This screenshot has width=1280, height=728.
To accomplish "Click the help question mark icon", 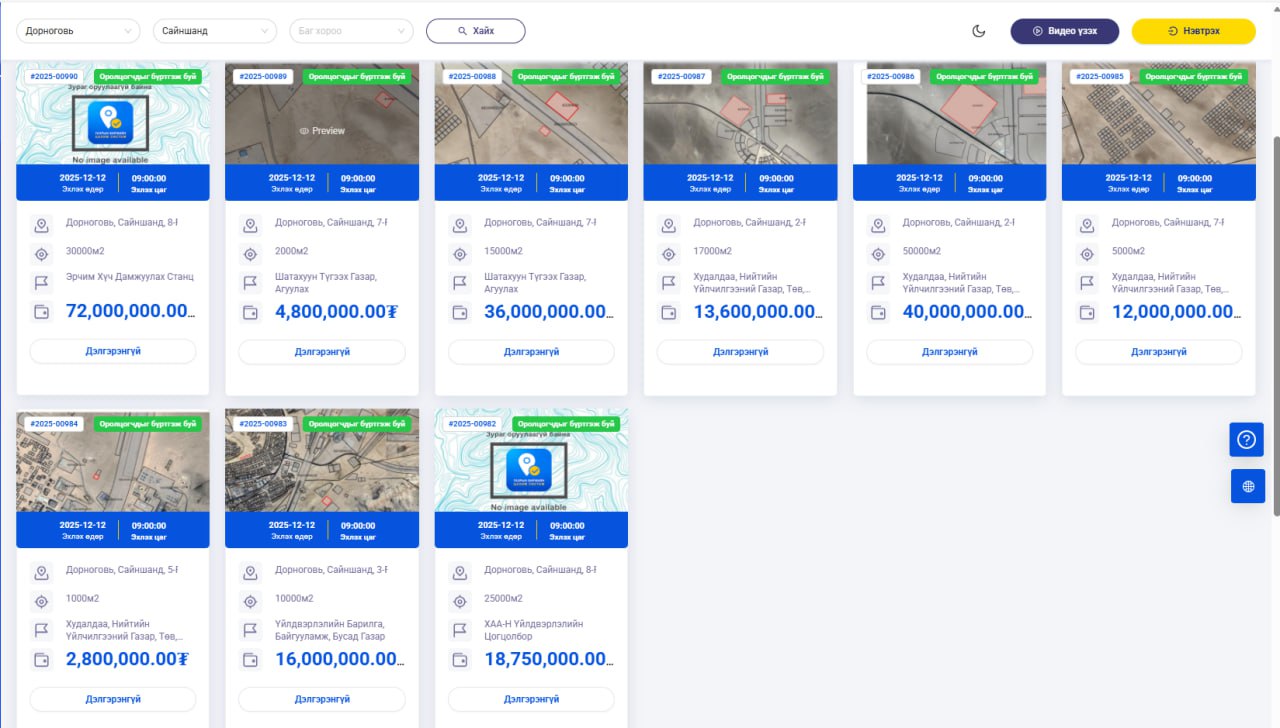I will [x=1246, y=439].
